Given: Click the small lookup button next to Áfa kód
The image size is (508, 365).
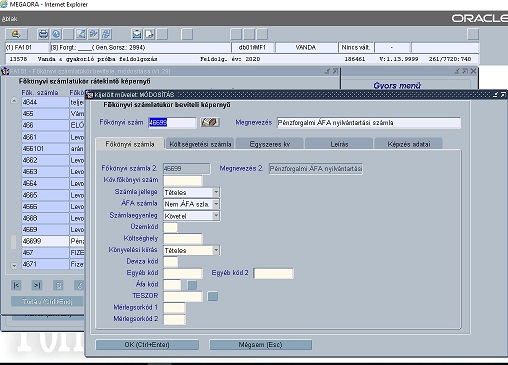Looking at the screenshot, I should coord(192,285).
